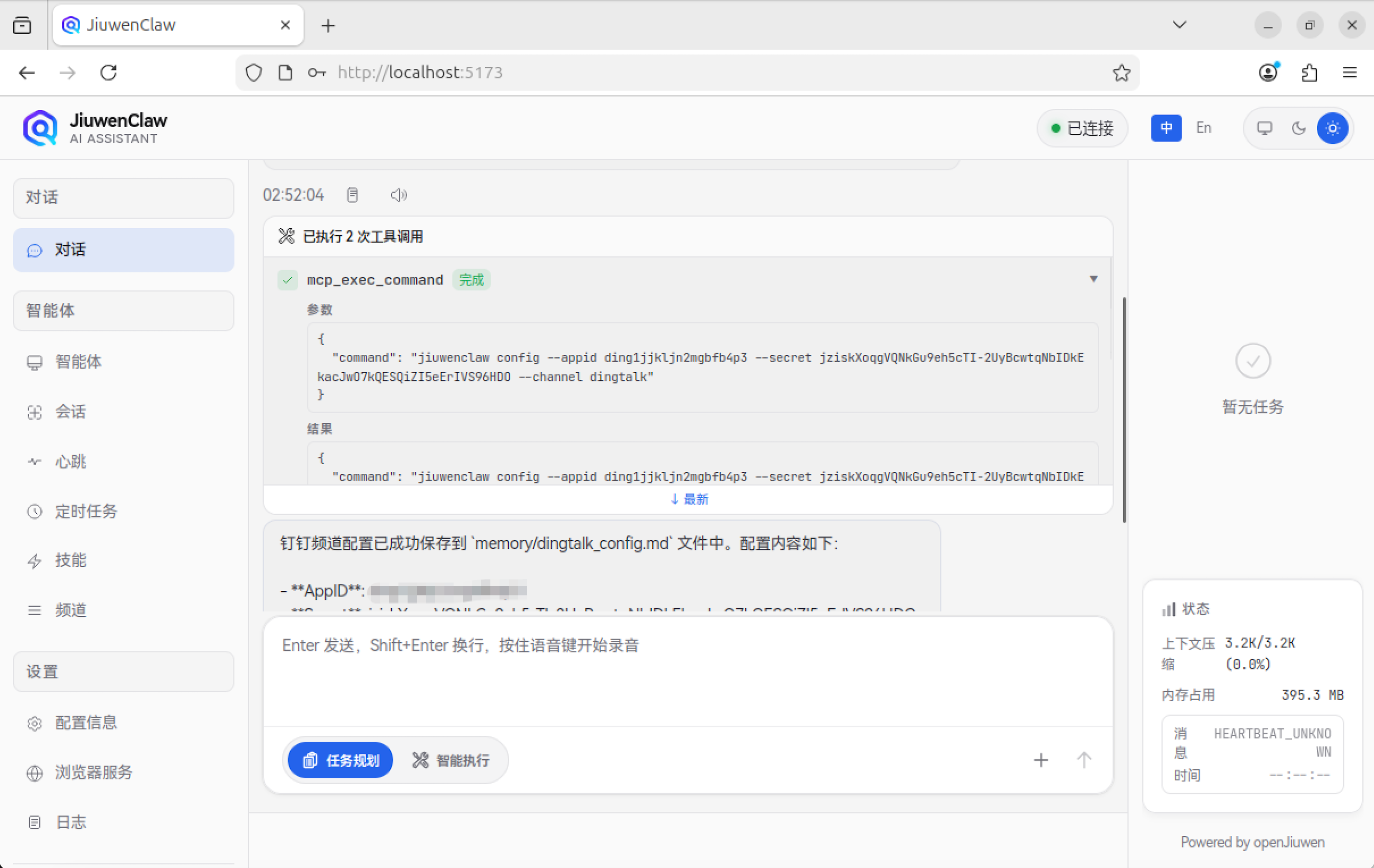Enable dark mode via the moon icon

[1298, 128]
